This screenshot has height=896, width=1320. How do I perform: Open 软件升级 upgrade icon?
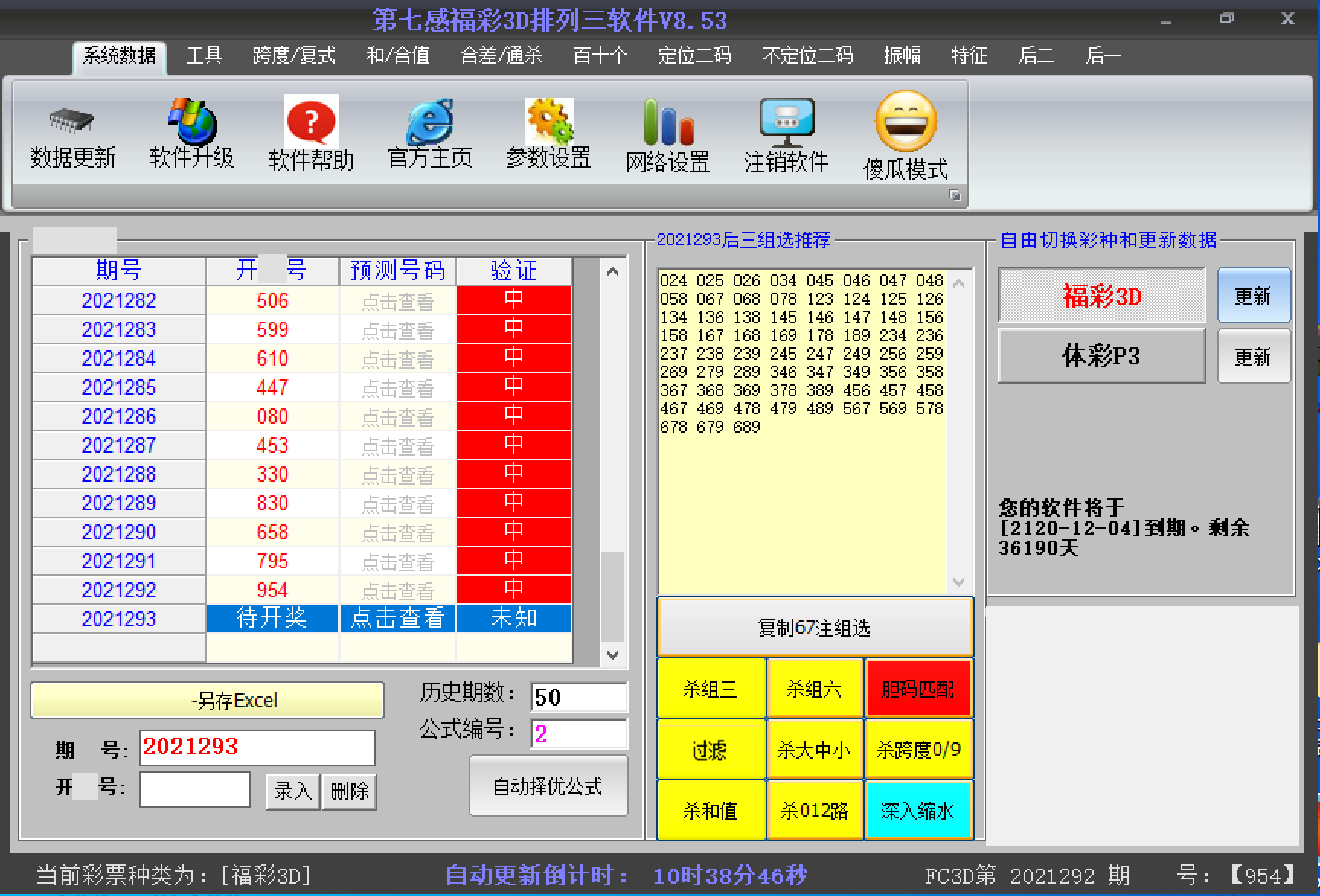coord(192,120)
